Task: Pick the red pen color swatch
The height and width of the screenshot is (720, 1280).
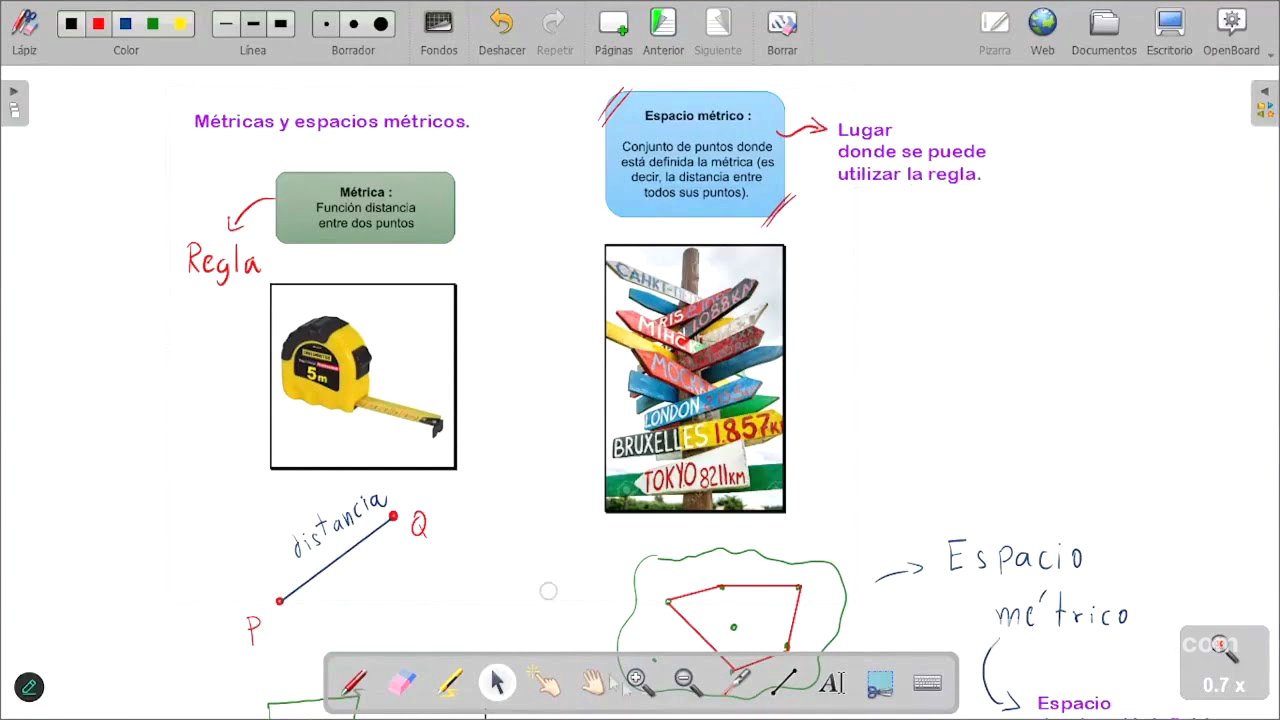Action: [x=98, y=24]
